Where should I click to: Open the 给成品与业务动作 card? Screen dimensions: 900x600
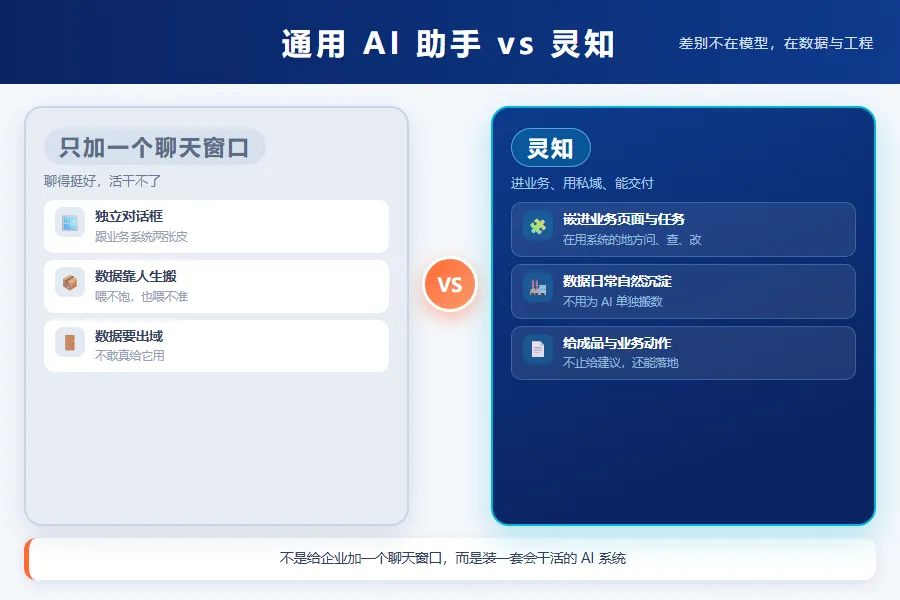683,353
